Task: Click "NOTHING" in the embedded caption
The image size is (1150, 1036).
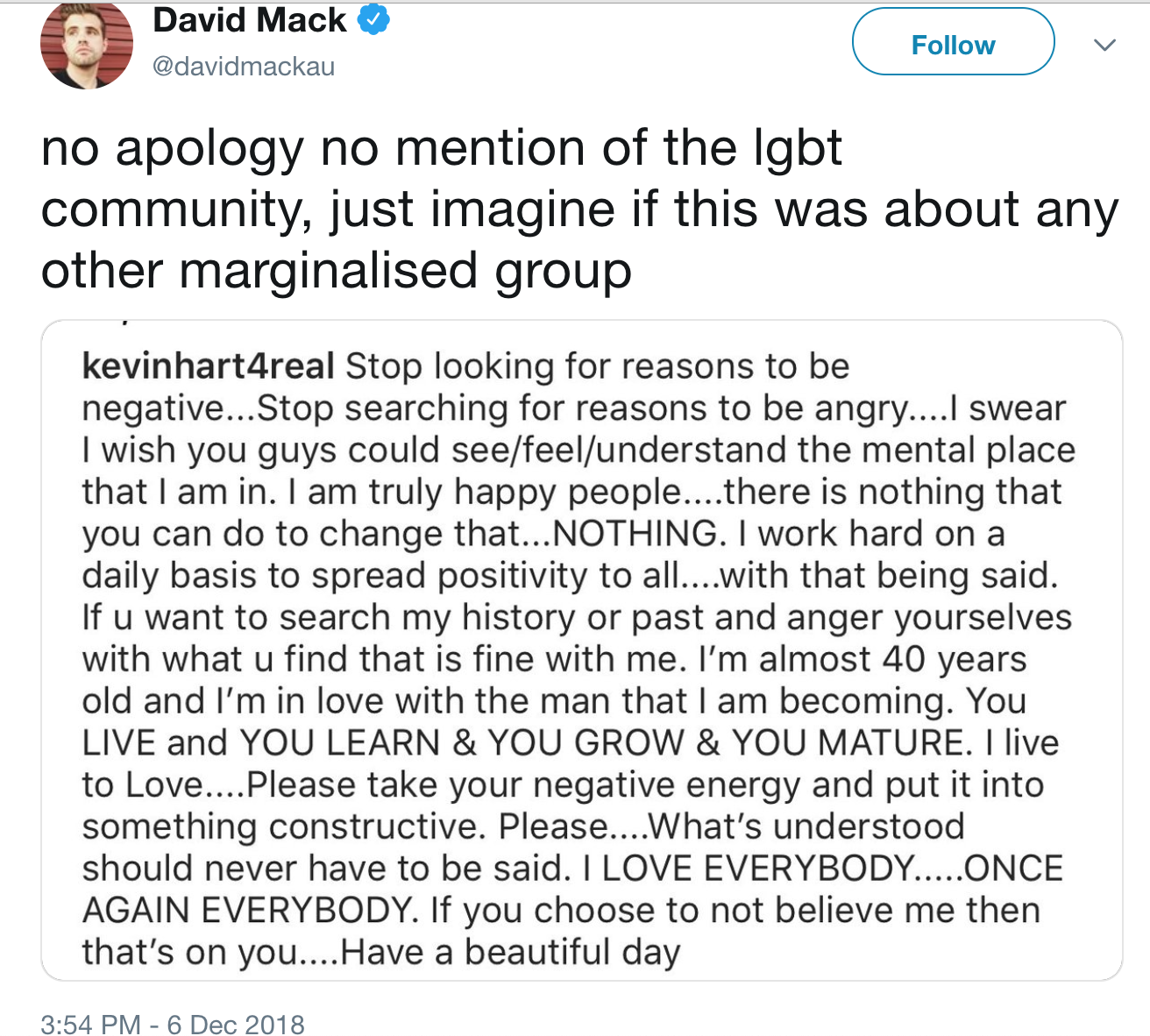Action: (635, 533)
